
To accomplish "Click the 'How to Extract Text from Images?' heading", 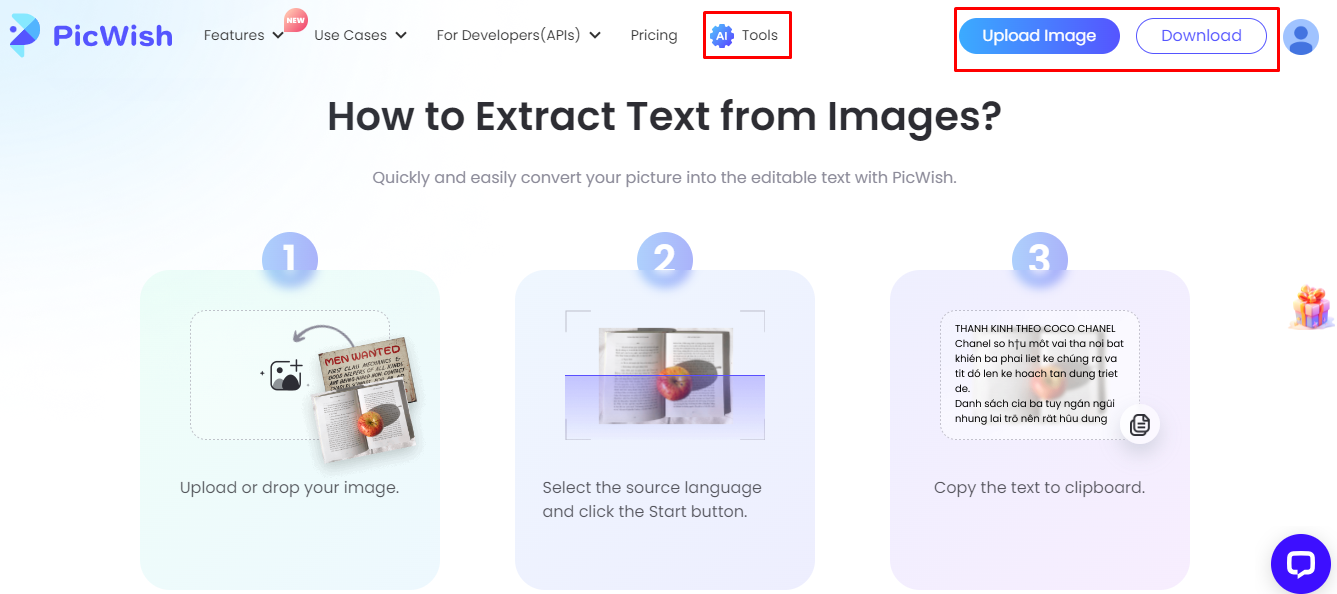I will 664,117.
